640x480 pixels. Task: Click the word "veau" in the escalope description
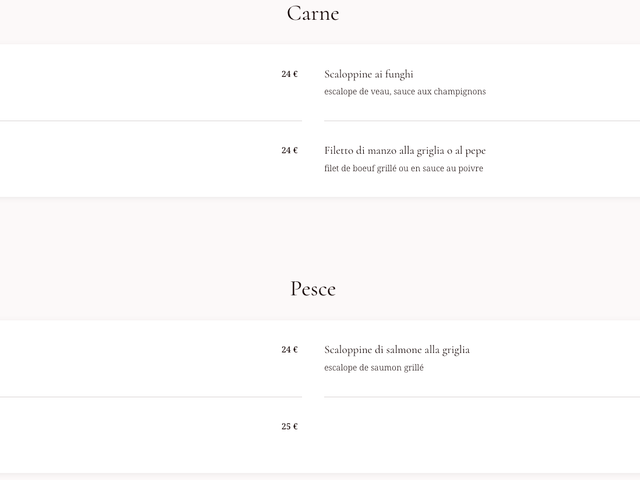[x=378, y=92]
